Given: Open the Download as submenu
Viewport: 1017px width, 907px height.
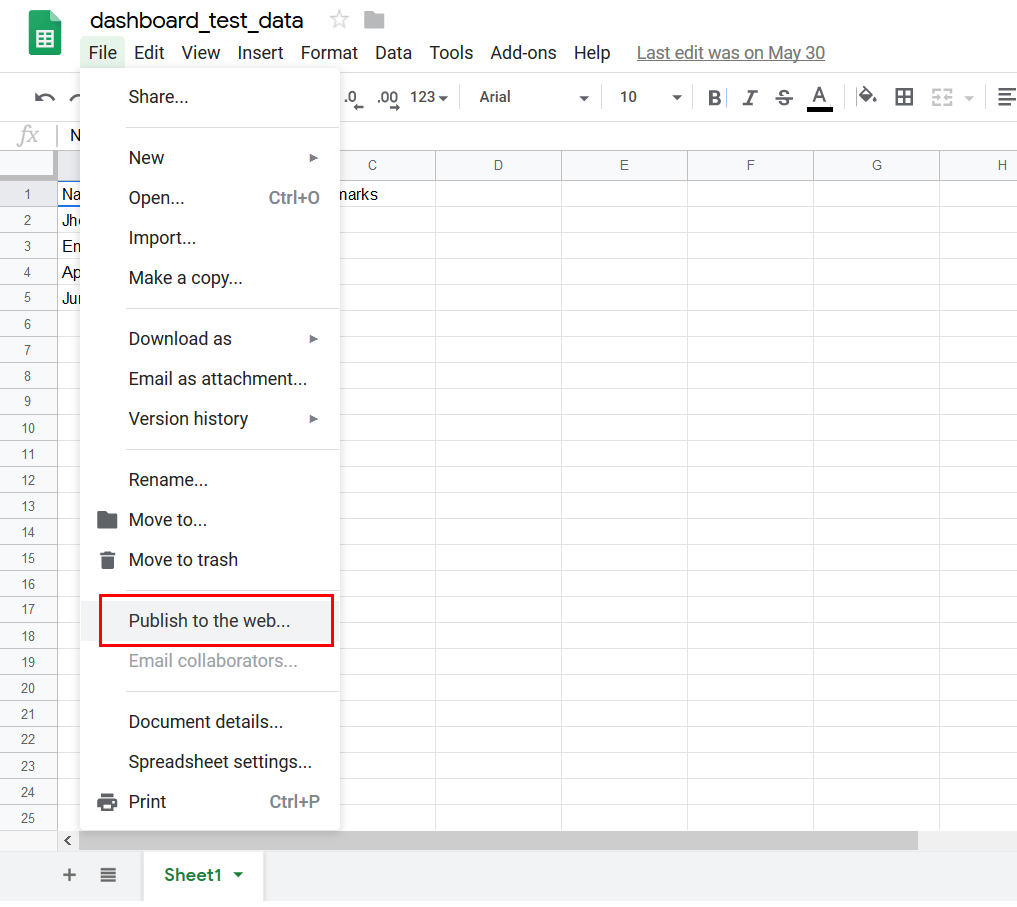Looking at the screenshot, I should 180,339.
